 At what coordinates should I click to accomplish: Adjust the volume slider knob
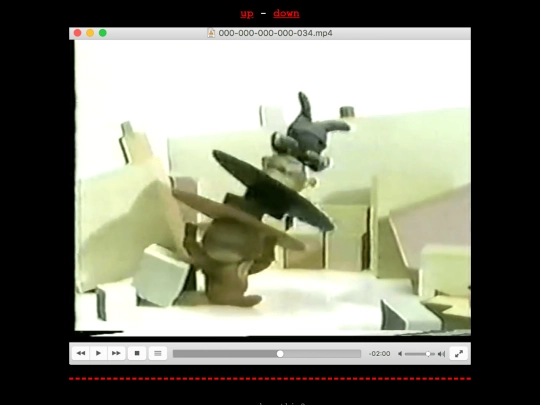point(428,354)
